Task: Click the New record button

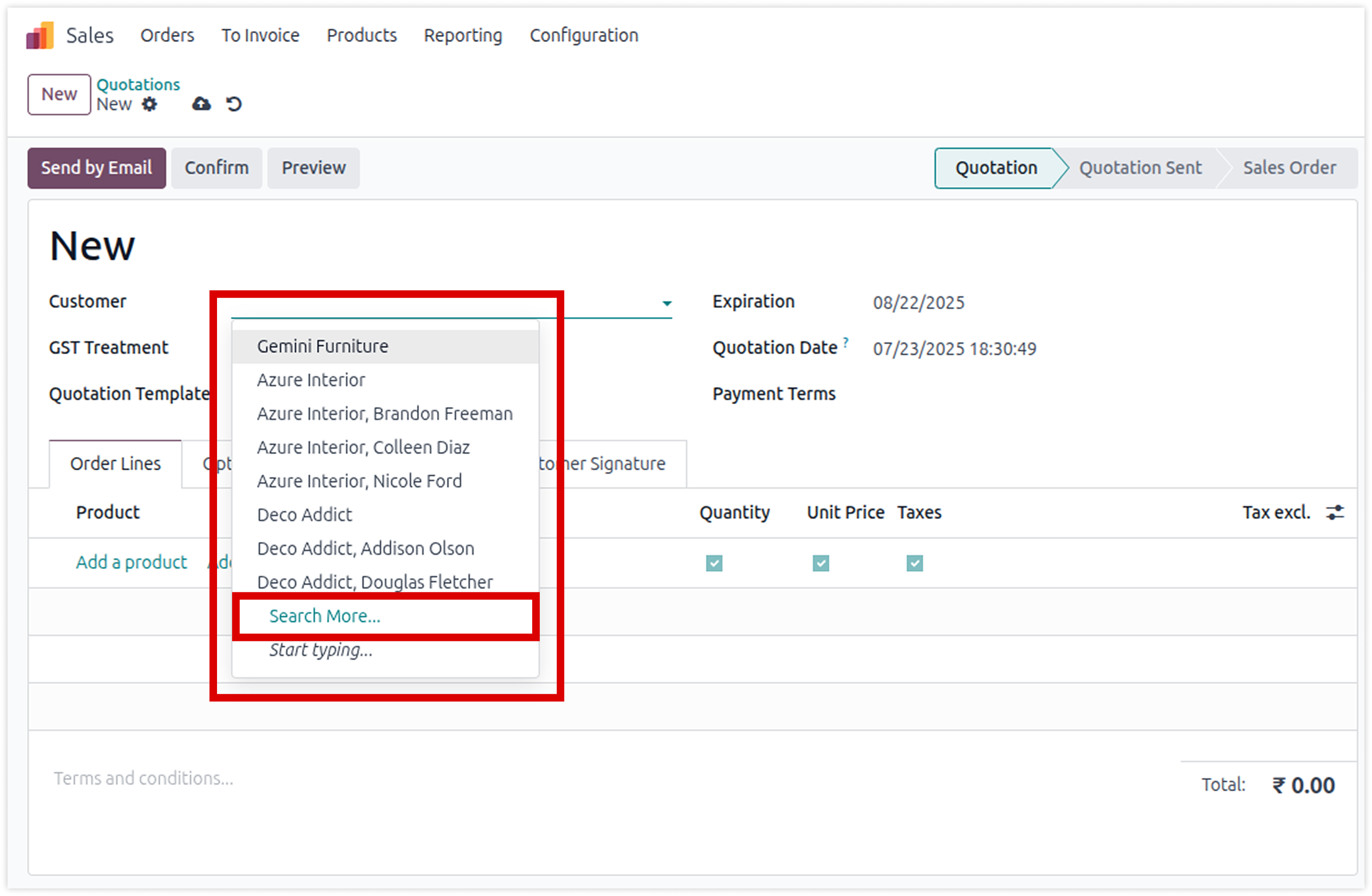Action: 59,94
